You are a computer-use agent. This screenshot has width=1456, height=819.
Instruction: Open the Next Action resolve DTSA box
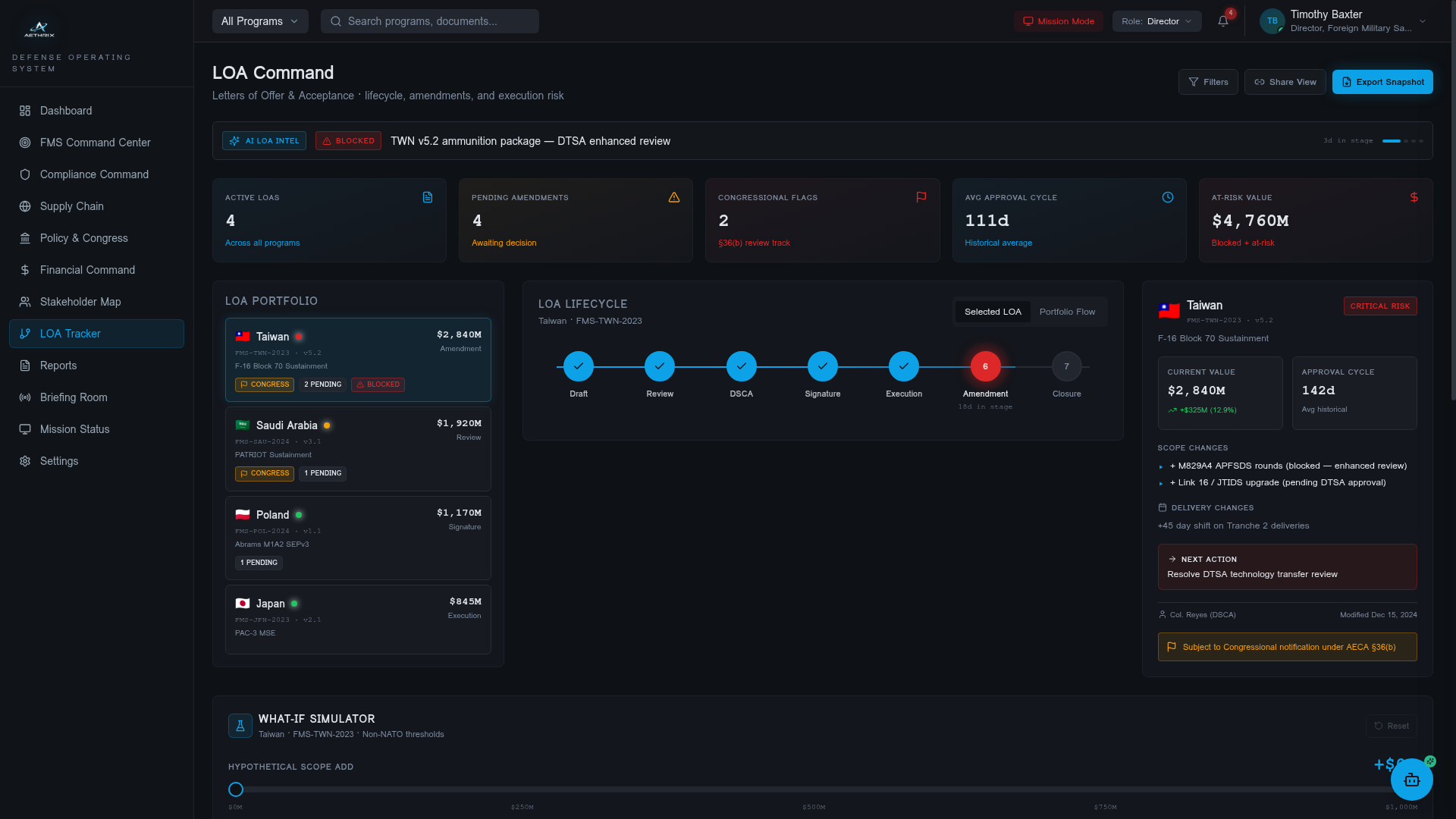click(x=1287, y=566)
